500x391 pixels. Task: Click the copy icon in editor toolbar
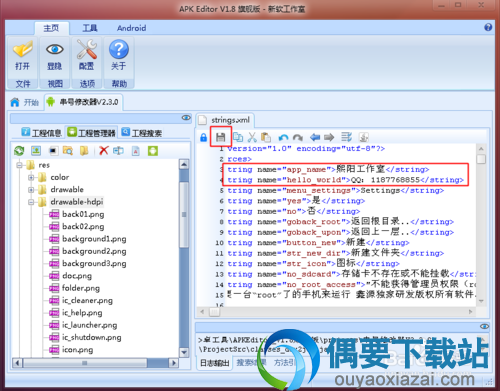tap(238, 137)
